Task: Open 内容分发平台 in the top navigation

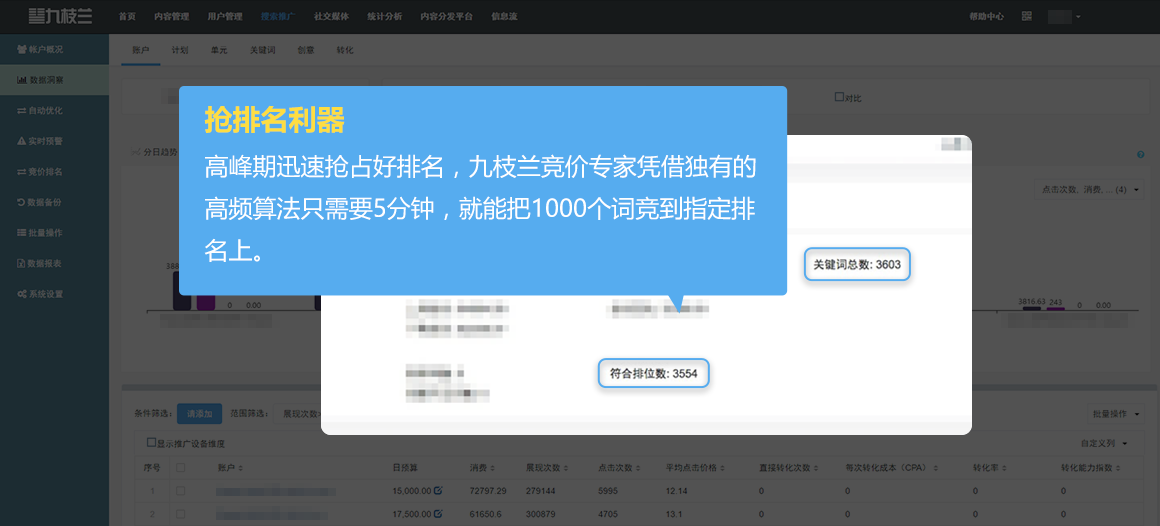Action: tap(446, 16)
